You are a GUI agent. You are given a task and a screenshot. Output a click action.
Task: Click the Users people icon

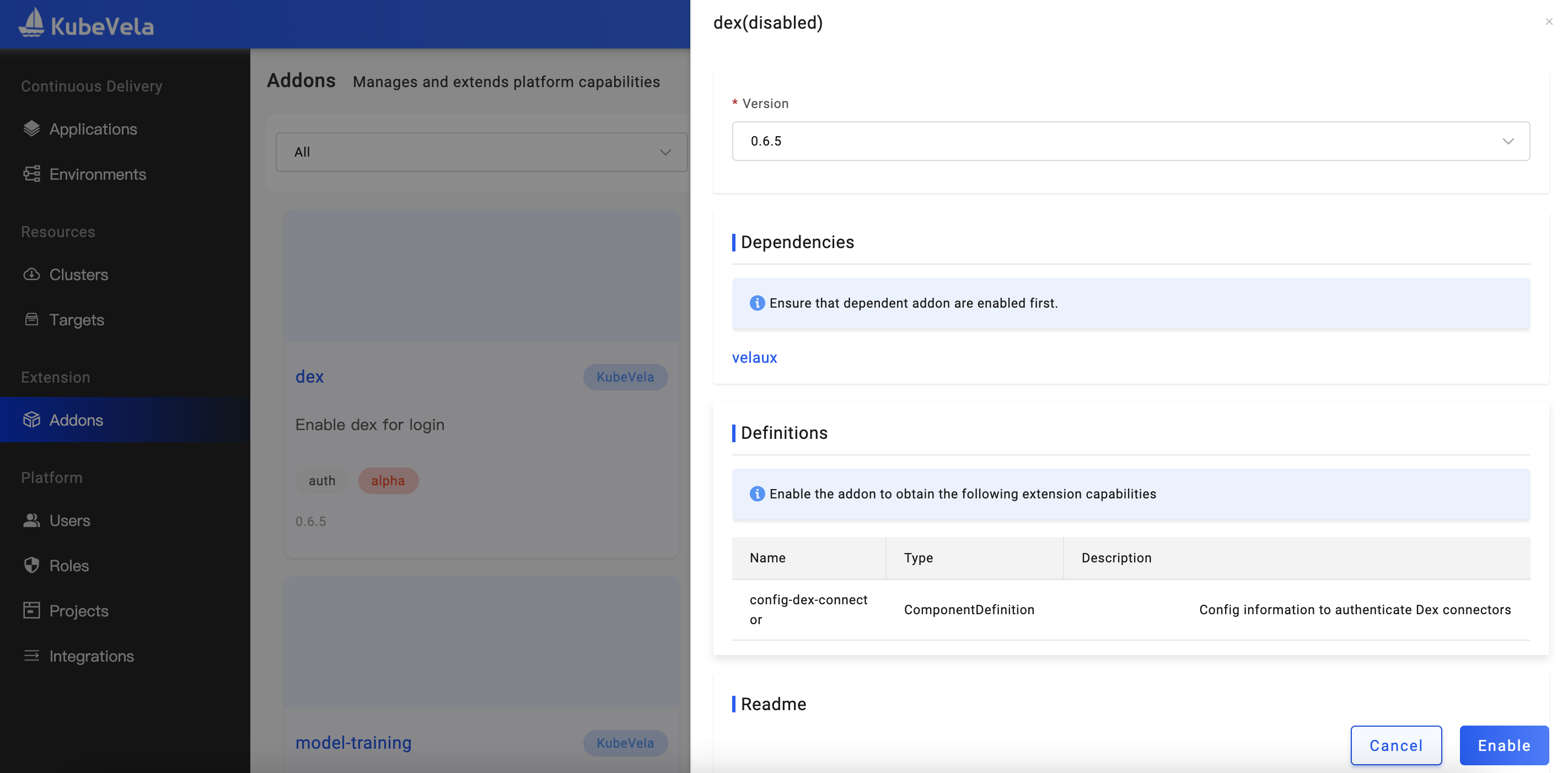[x=31, y=520]
